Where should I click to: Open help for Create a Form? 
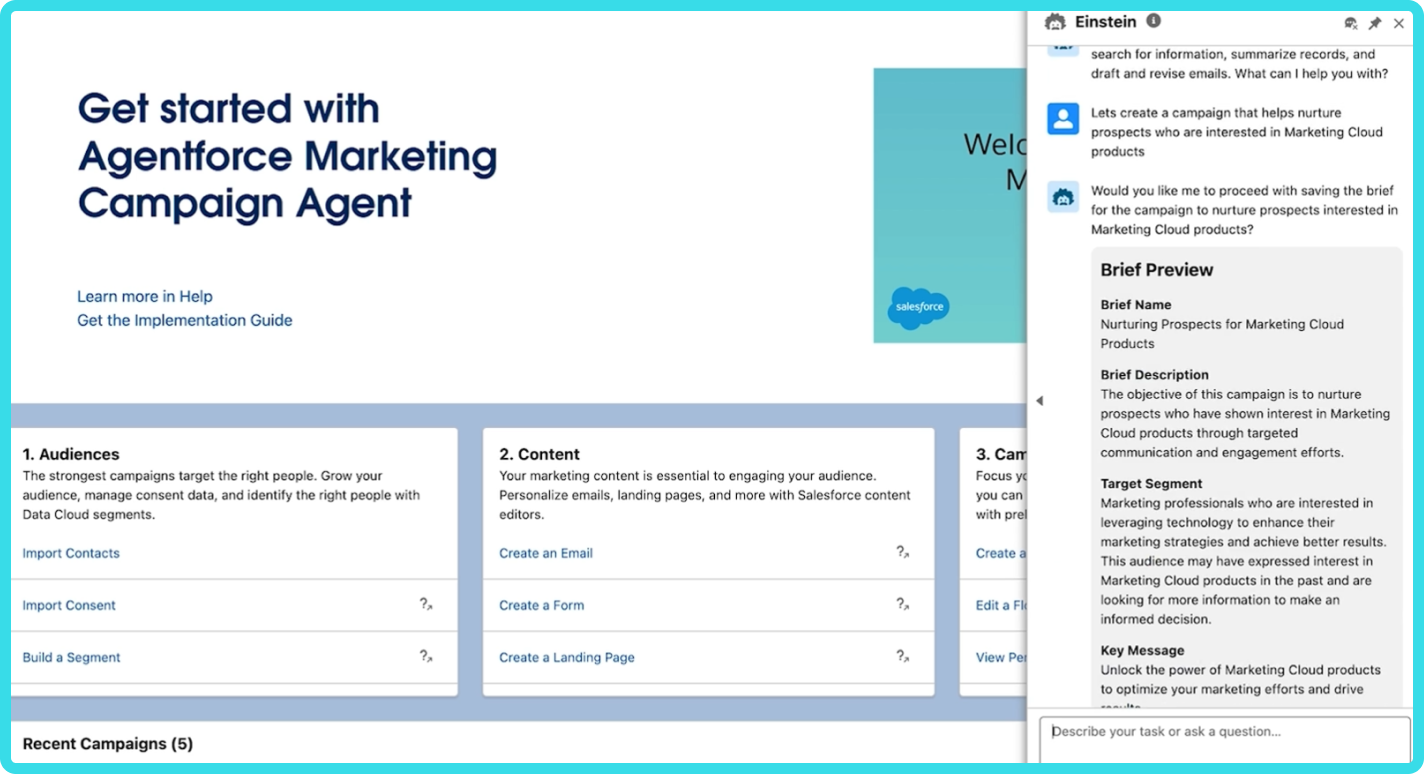(903, 604)
